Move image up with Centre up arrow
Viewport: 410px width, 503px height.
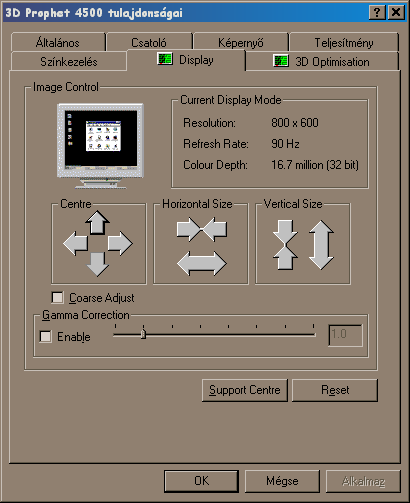[97, 223]
